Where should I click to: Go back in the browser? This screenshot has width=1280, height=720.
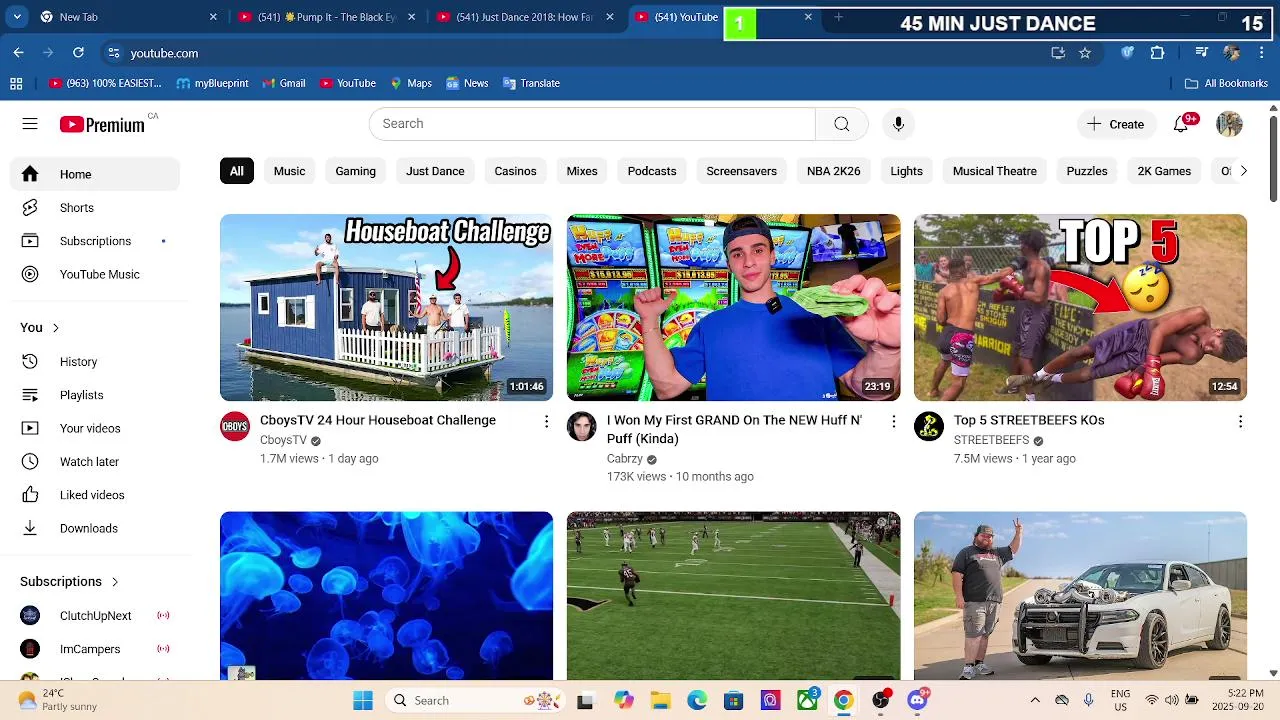pyautogui.click(x=18, y=53)
